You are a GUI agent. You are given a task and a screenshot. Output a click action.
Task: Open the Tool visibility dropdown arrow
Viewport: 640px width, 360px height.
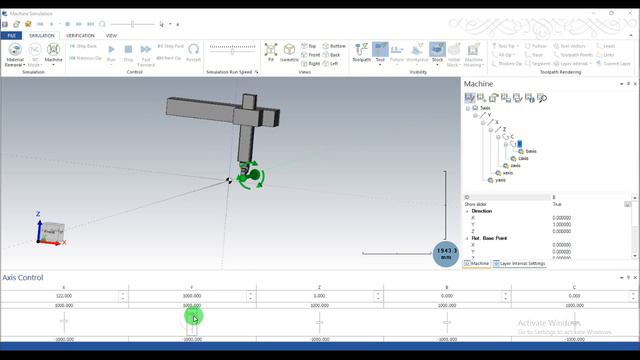pos(380,65)
